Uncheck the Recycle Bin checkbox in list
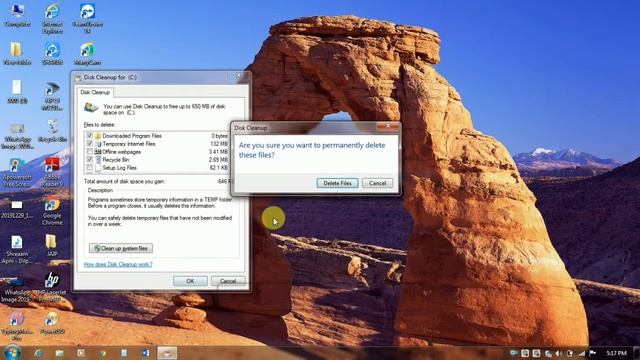Viewport: 640px width, 360px height. (x=89, y=160)
